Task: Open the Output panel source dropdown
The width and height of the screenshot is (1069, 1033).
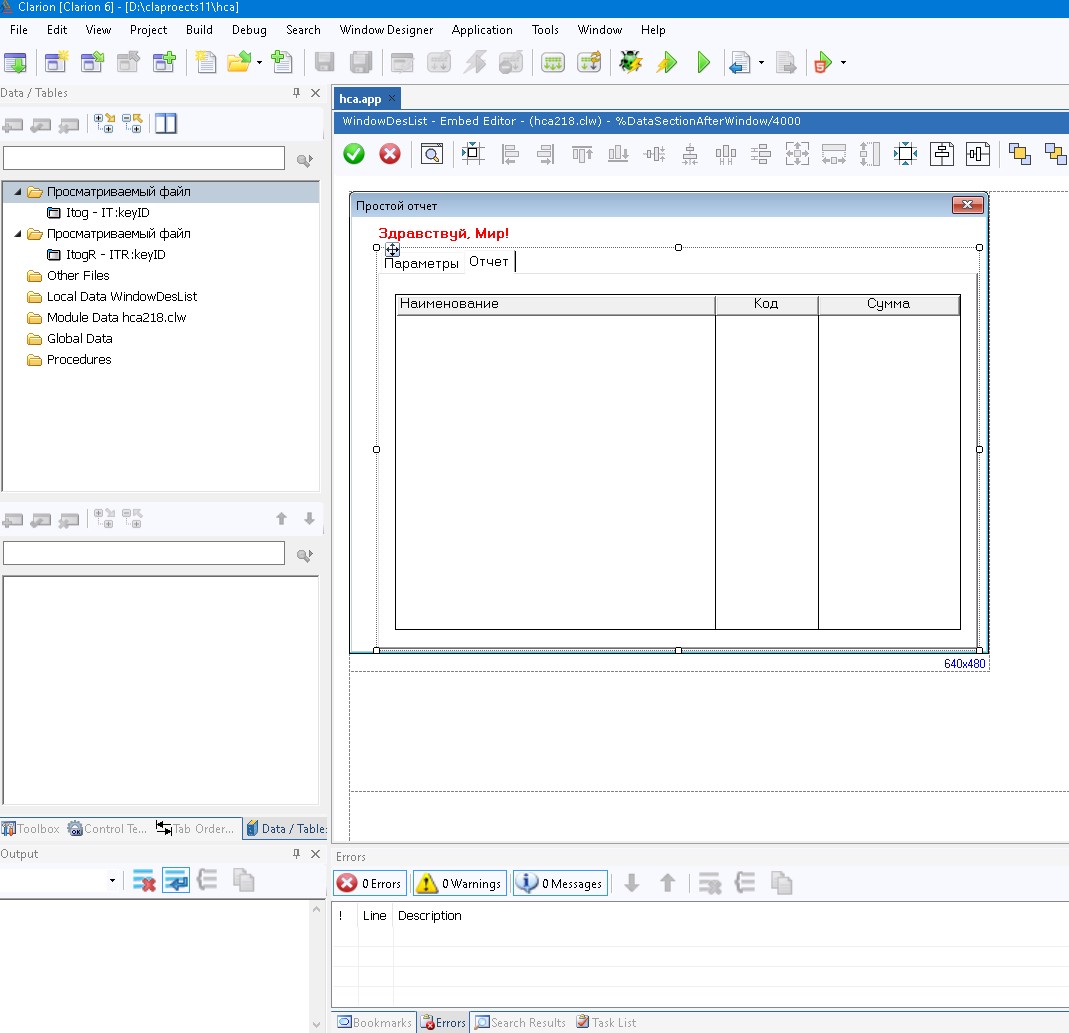Action: [112, 881]
